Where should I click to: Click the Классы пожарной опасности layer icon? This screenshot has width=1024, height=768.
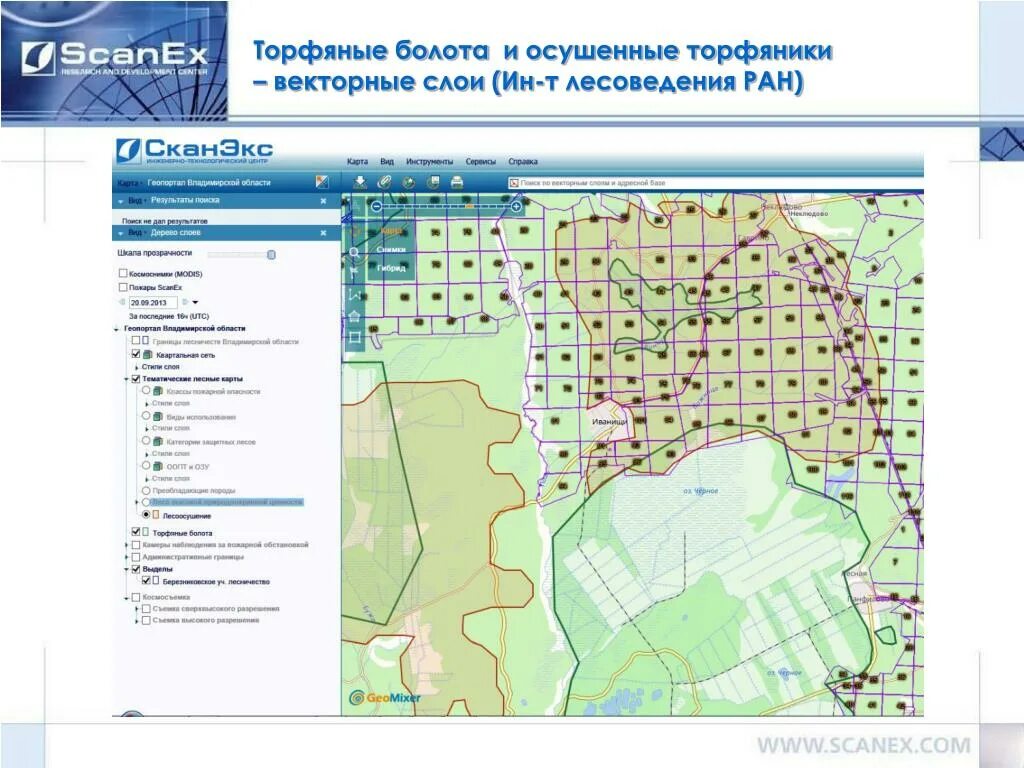tap(158, 391)
